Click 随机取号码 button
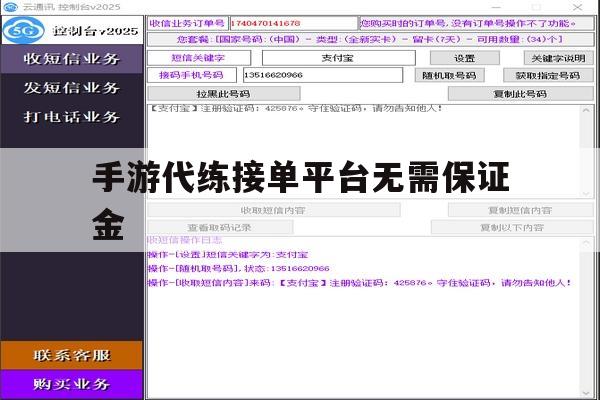600x400 pixels. pos(450,75)
